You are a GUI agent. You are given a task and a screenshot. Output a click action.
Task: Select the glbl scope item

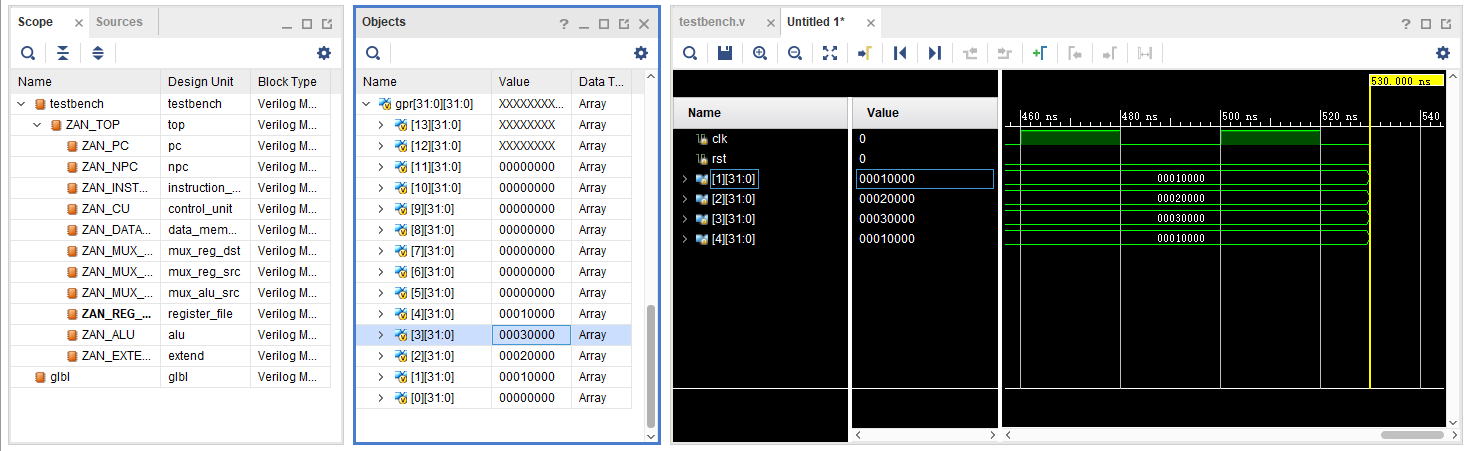pos(59,377)
